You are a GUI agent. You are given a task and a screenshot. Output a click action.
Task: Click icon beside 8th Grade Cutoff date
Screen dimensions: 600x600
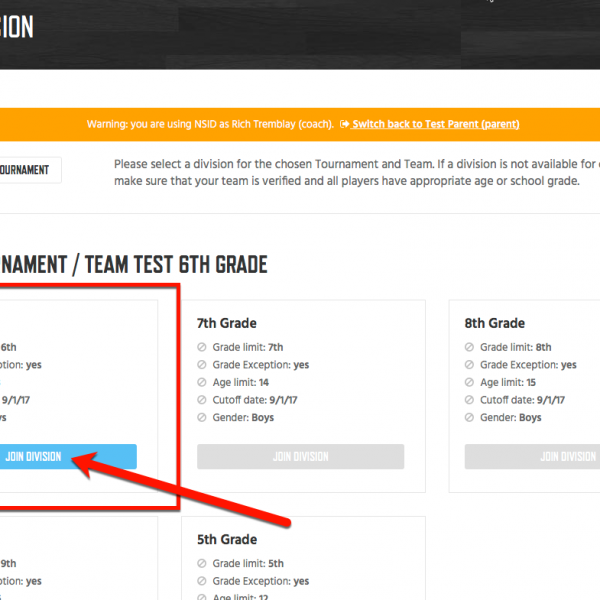tap(469, 400)
